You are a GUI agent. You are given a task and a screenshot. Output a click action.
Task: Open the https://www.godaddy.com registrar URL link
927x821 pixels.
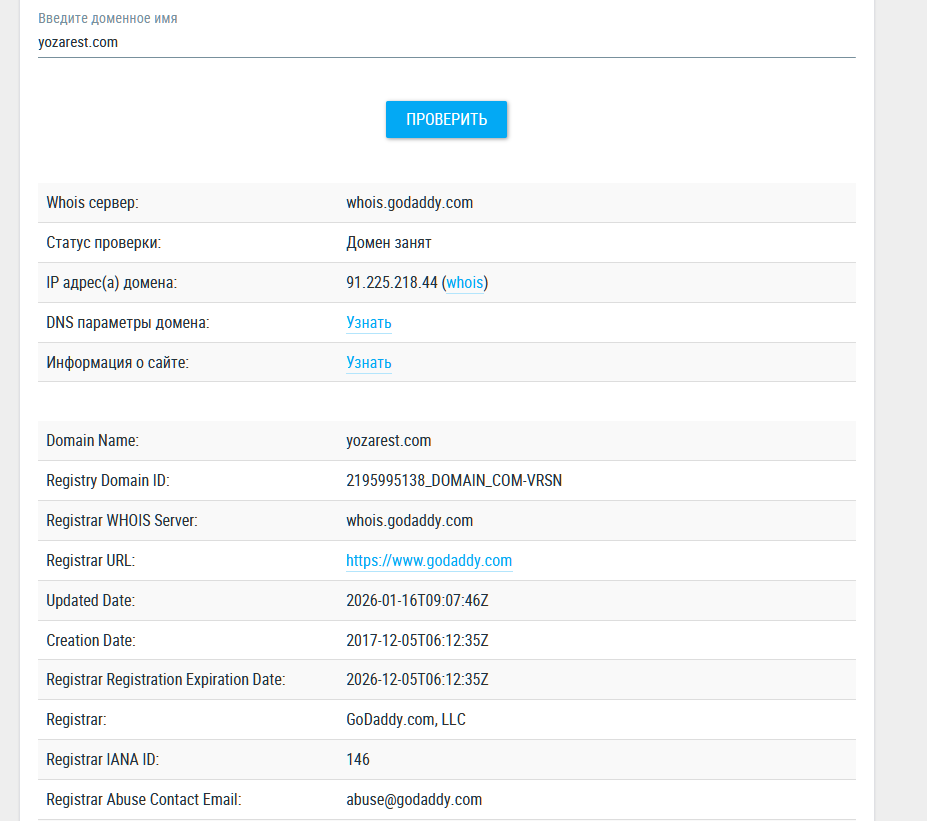pyautogui.click(x=429, y=561)
